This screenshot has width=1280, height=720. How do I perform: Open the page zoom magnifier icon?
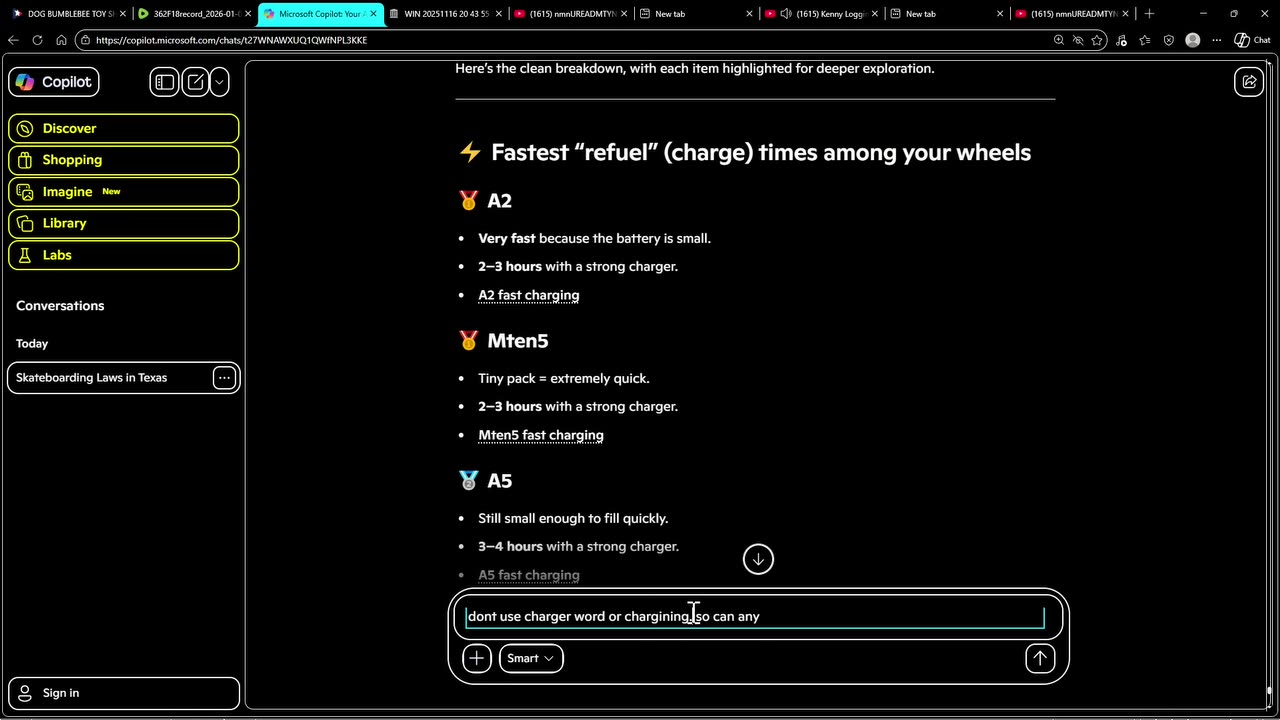(x=1058, y=40)
